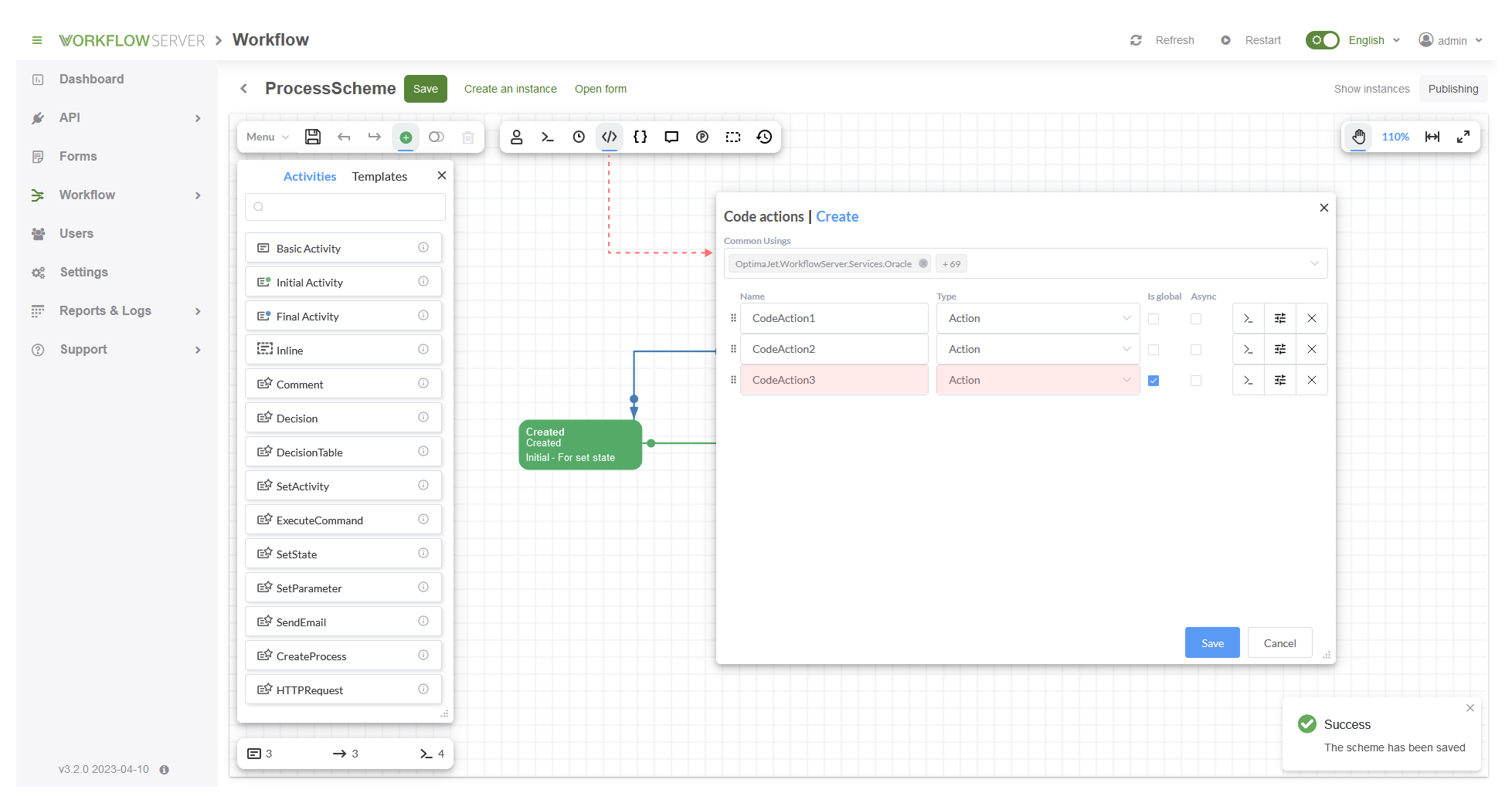Screen dimensions: 1512x810
Task: Open the Code actions icon in toolbar
Action: point(610,137)
